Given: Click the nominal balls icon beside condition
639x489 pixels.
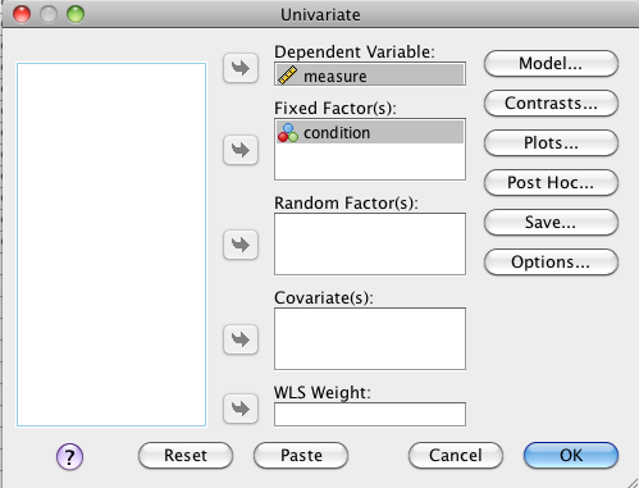Looking at the screenshot, I should (x=288, y=132).
